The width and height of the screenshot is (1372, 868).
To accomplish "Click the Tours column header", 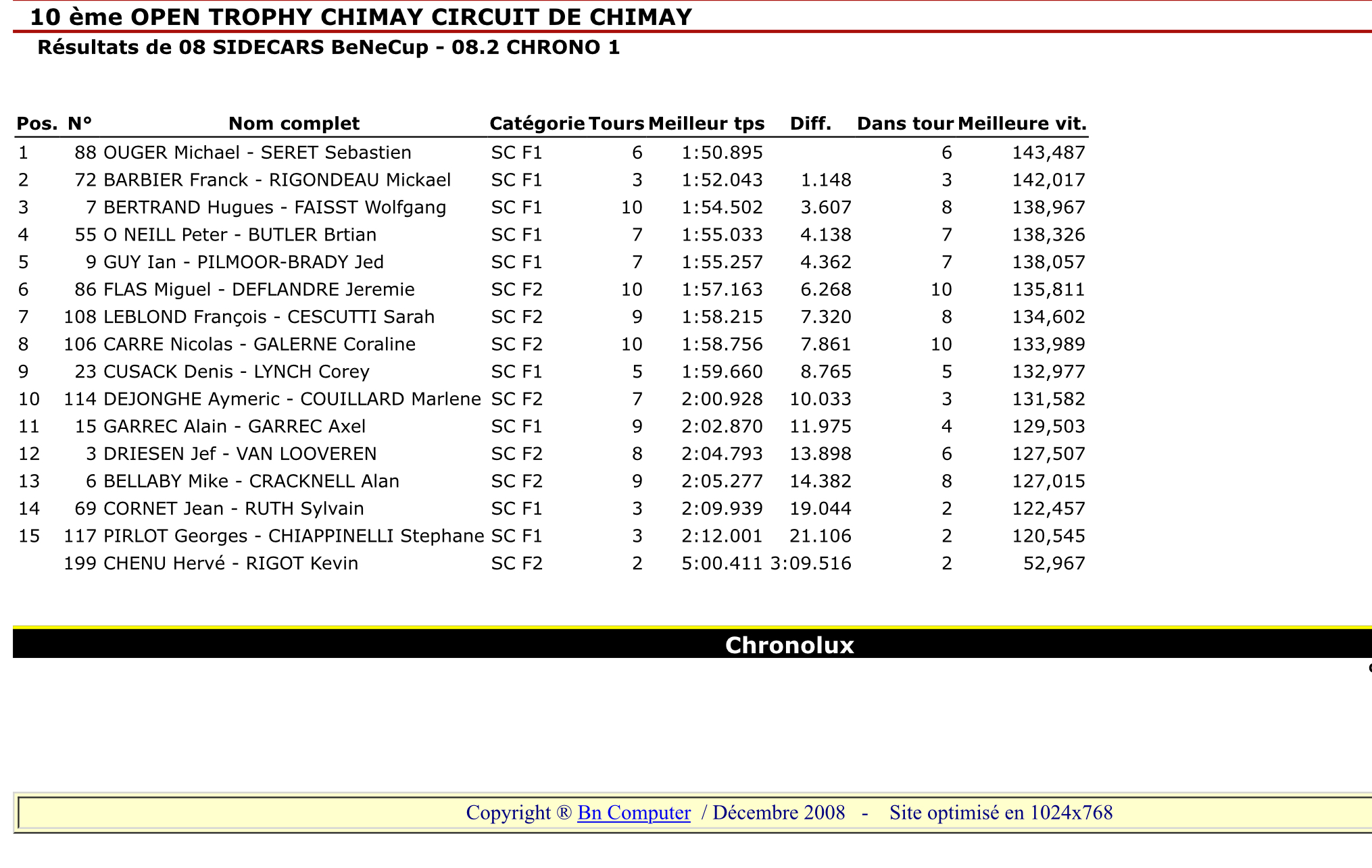I will [x=616, y=124].
